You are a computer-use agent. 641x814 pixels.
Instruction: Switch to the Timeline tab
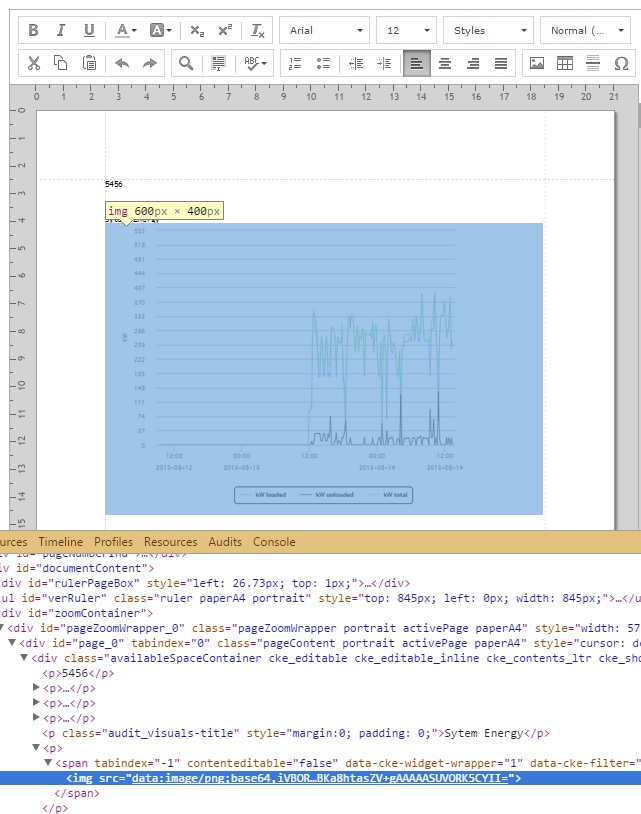click(61, 542)
